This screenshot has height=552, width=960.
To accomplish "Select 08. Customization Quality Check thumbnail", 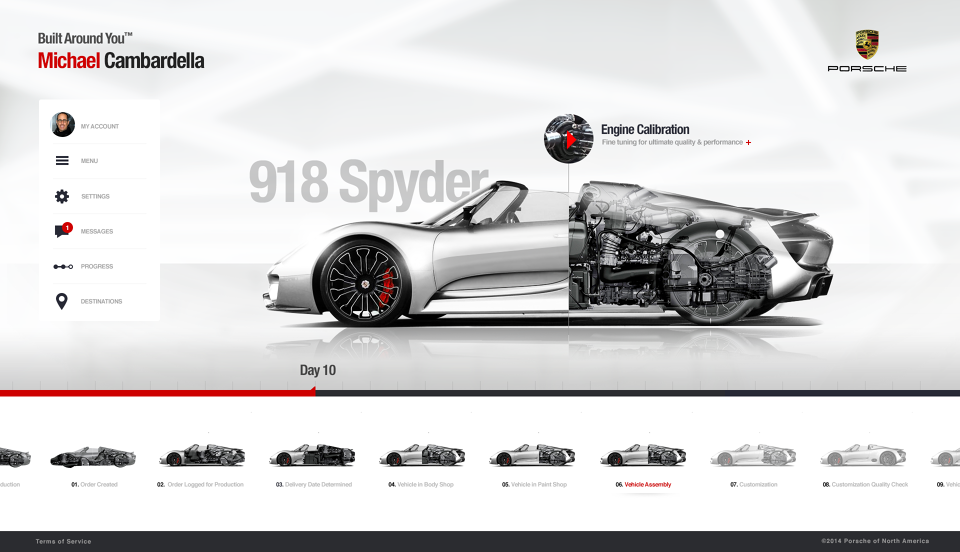I will (863, 455).
